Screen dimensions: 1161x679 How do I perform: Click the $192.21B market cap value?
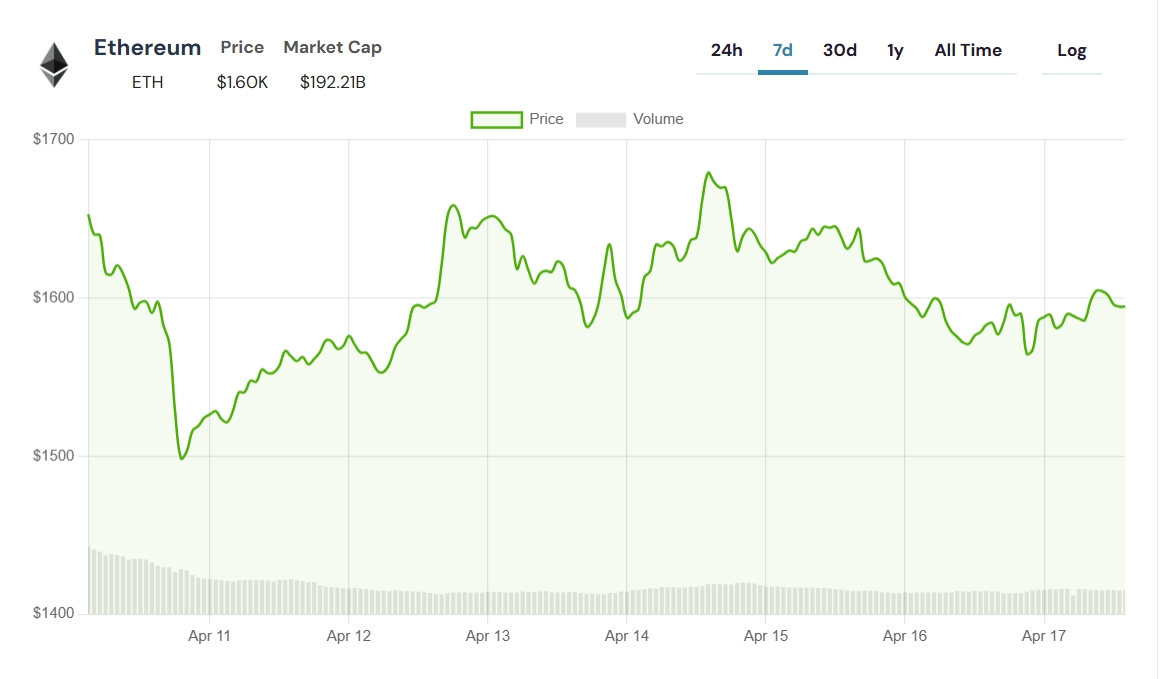(x=332, y=82)
